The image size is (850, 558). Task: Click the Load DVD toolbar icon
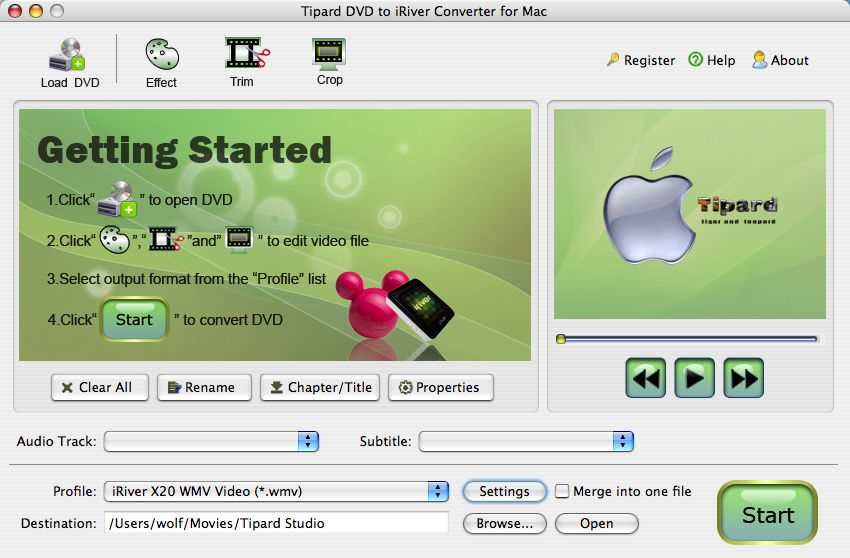click(x=69, y=62)
